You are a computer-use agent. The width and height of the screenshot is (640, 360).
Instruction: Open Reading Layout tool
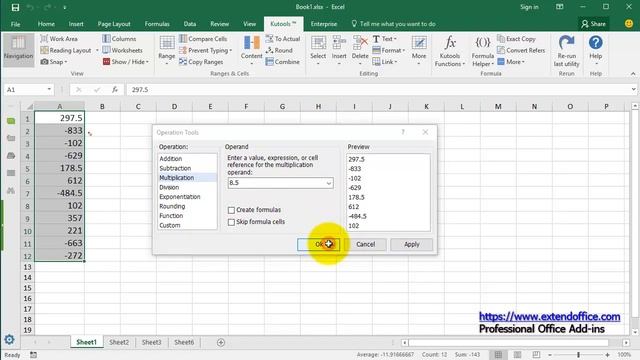click(66, 50)
